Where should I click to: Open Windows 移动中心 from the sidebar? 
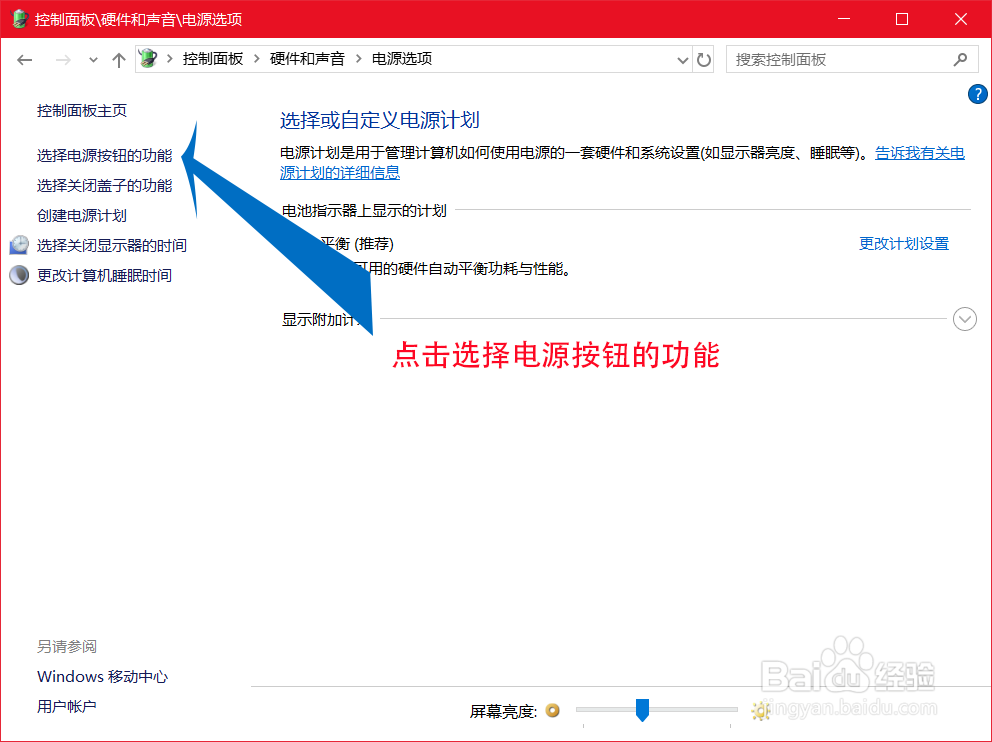(x=101, y=676)
